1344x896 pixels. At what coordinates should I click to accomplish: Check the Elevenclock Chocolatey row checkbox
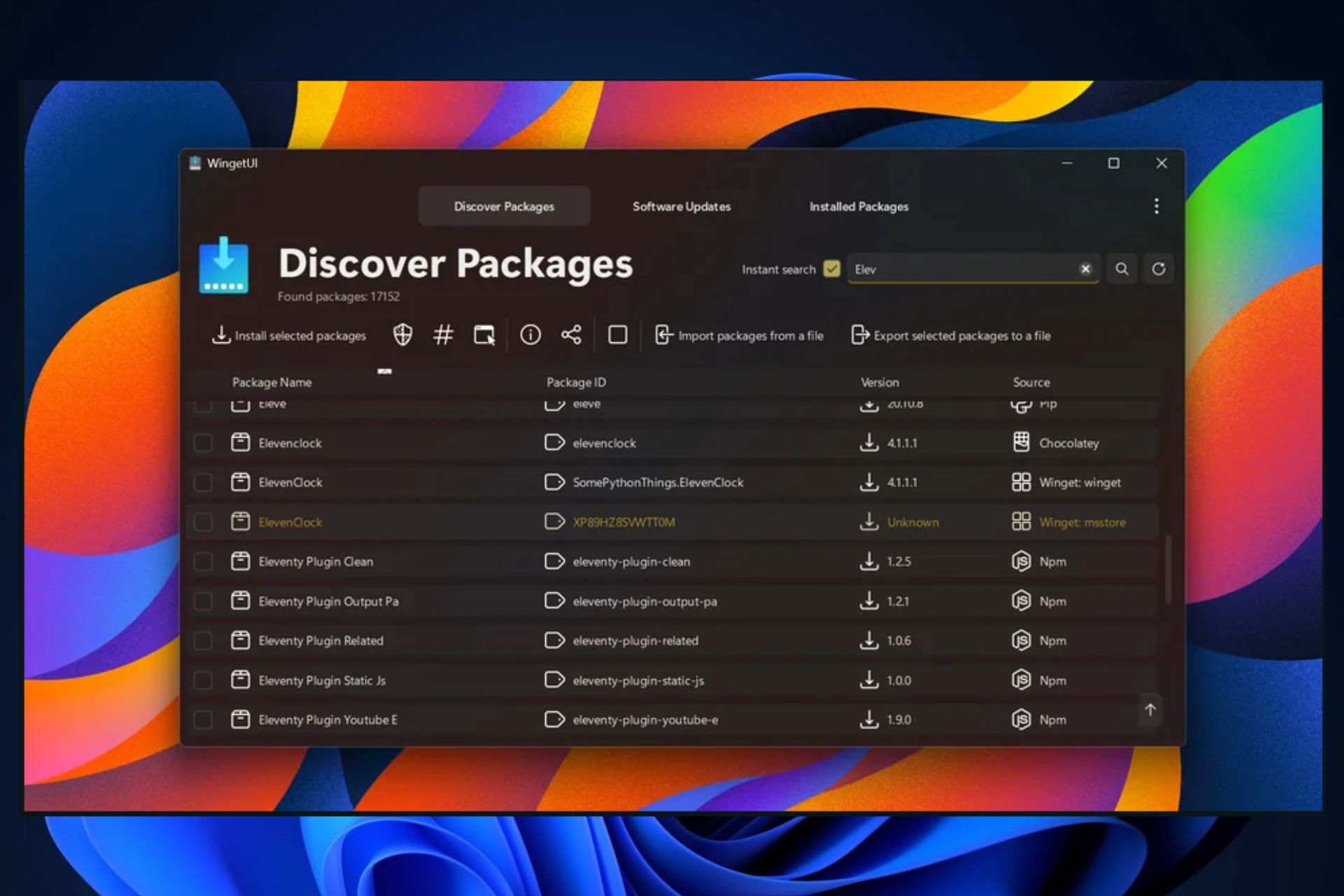click(x=203, y=442)
